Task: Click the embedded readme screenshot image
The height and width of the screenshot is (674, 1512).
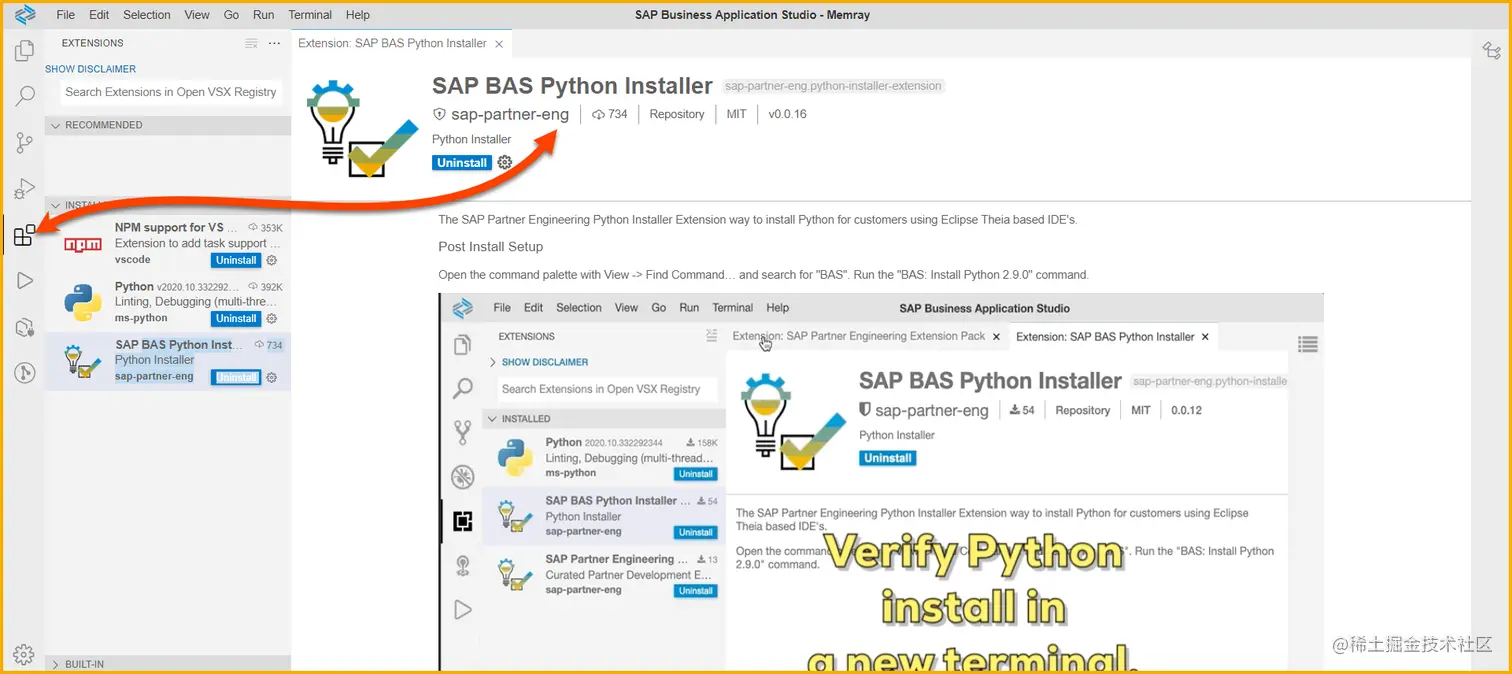Action: tap(881, 481)
